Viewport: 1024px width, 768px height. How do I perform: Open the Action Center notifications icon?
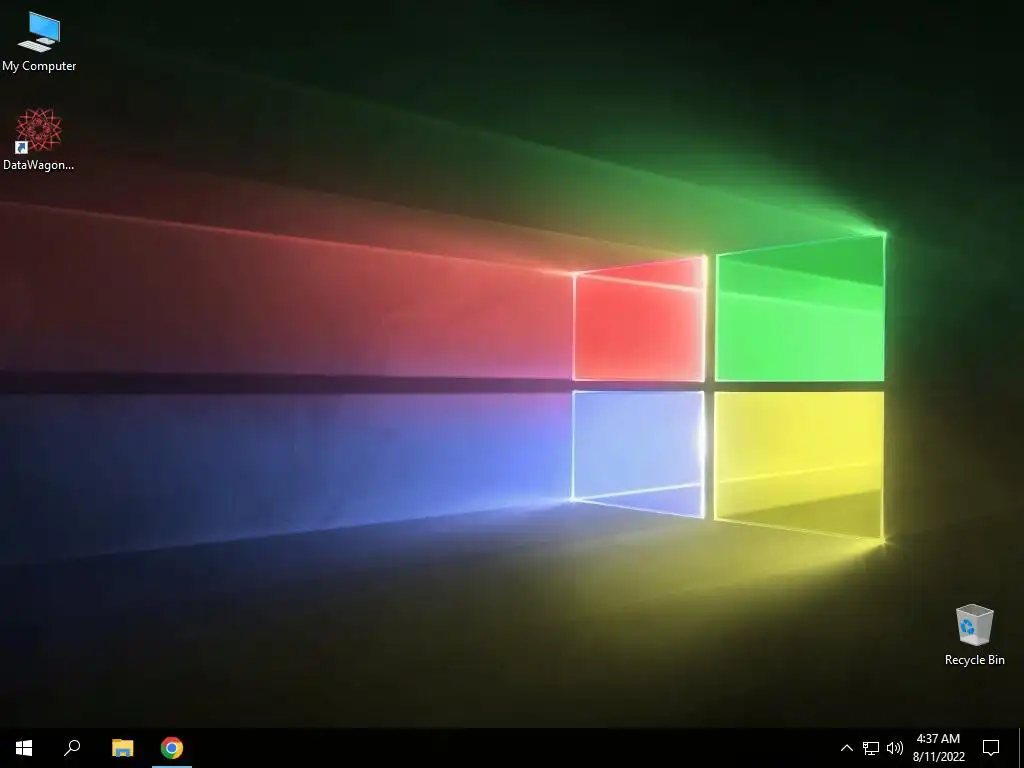[x=991, y=748]
